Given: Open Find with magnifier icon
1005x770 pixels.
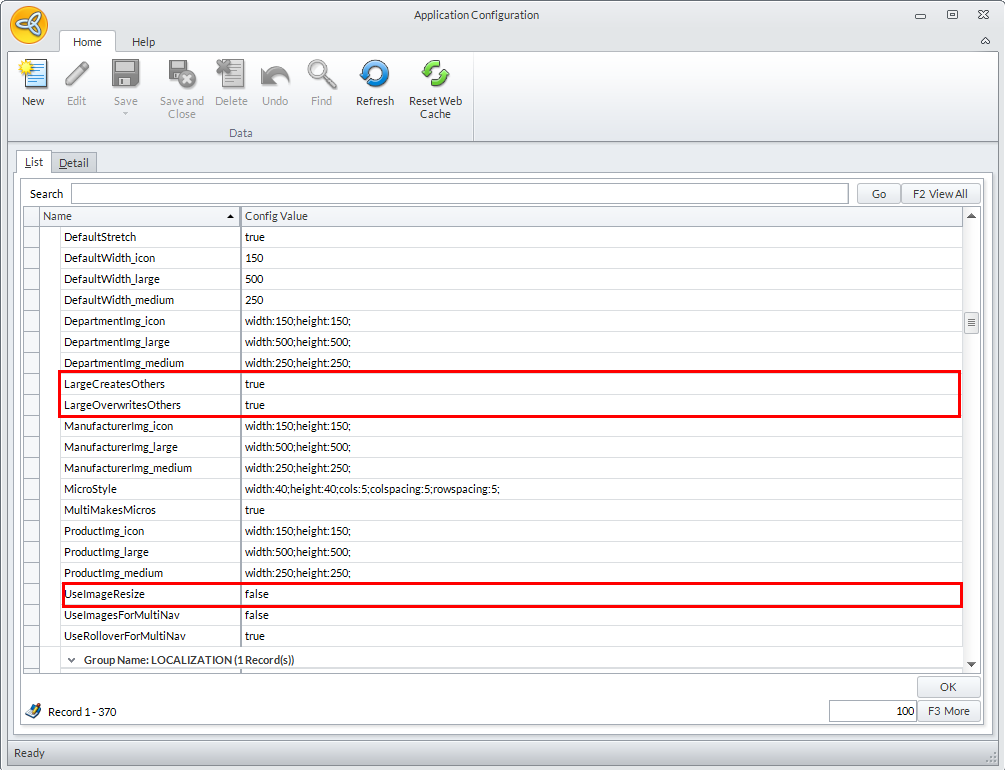Looking at the screenshot, I should coord(321,75).
